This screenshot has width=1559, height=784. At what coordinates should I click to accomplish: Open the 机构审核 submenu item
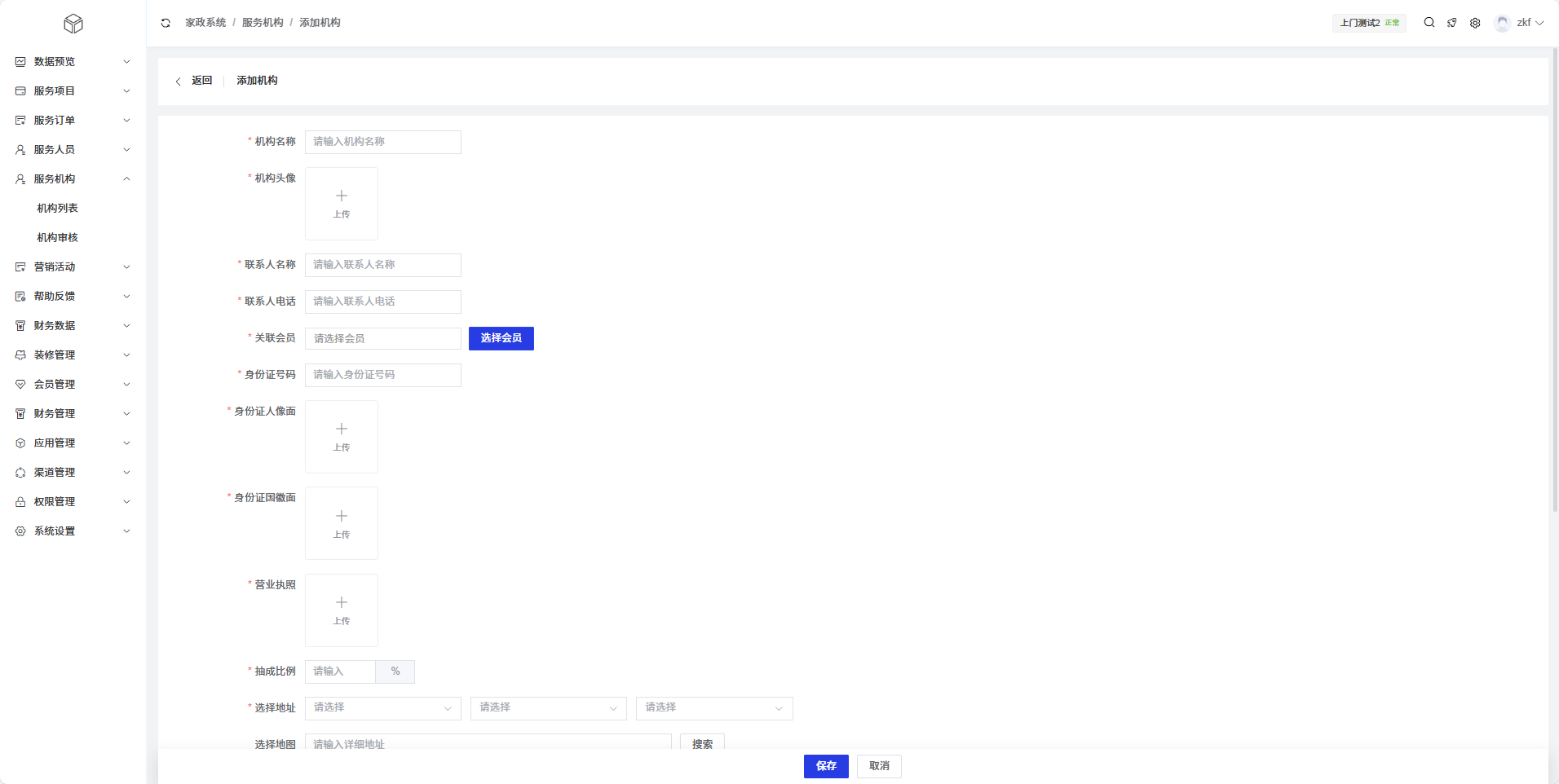click(x=57, y=238)
